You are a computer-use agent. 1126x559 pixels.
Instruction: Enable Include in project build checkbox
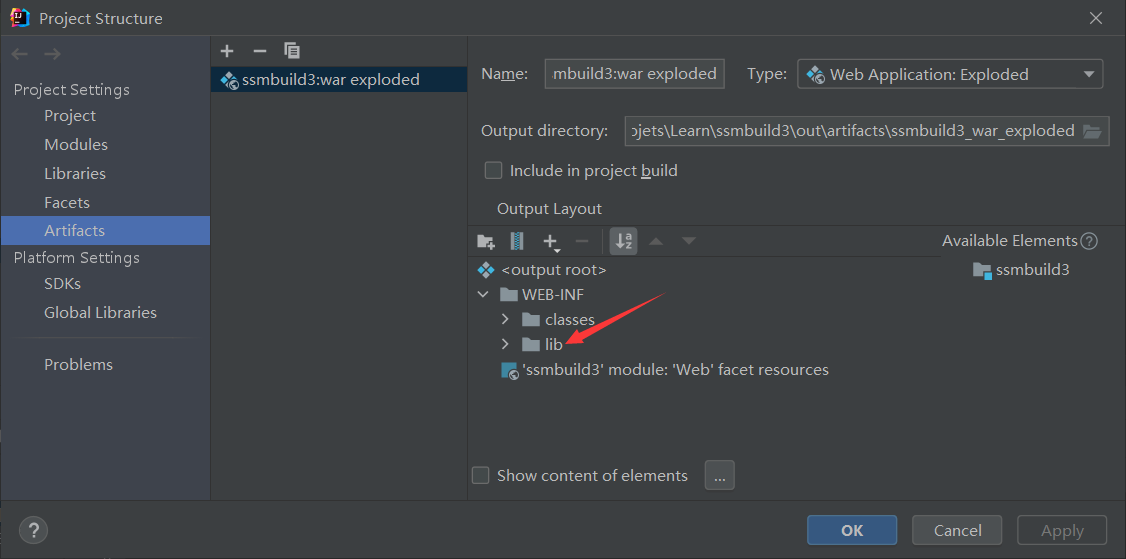coord(493,171)
